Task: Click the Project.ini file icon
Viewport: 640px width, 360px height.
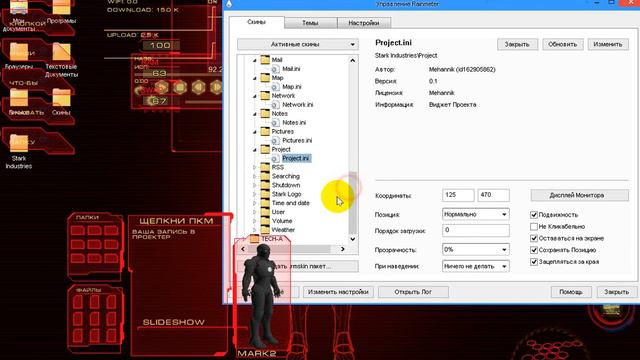Action: pyautogui.click(x=276, y=158)
